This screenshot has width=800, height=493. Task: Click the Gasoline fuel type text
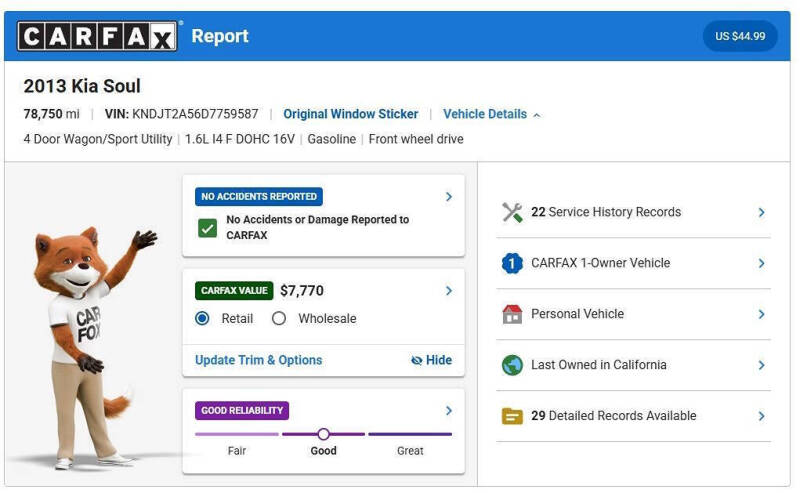click(332, 139)
